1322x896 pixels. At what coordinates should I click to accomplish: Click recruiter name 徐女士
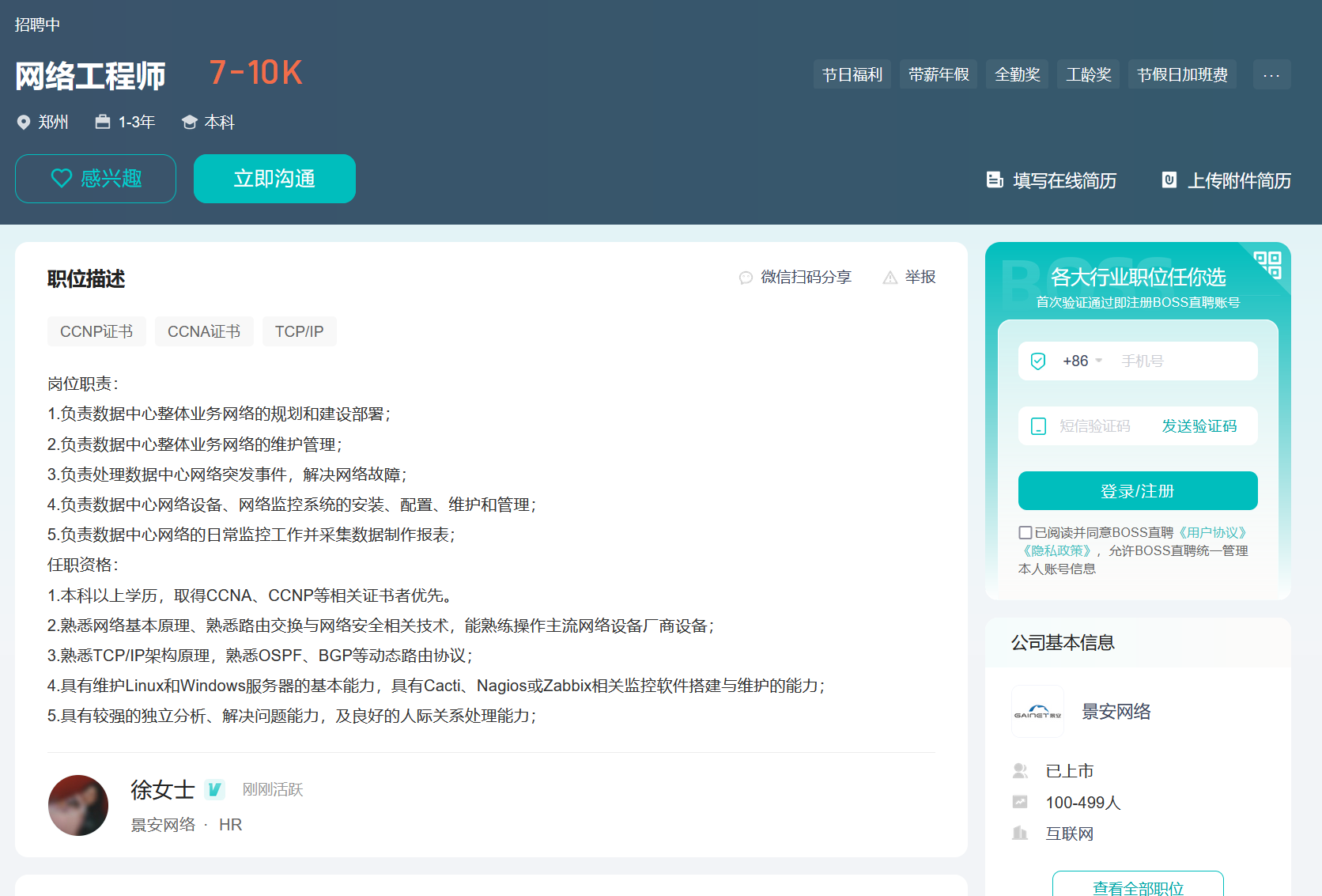(163, 789)
